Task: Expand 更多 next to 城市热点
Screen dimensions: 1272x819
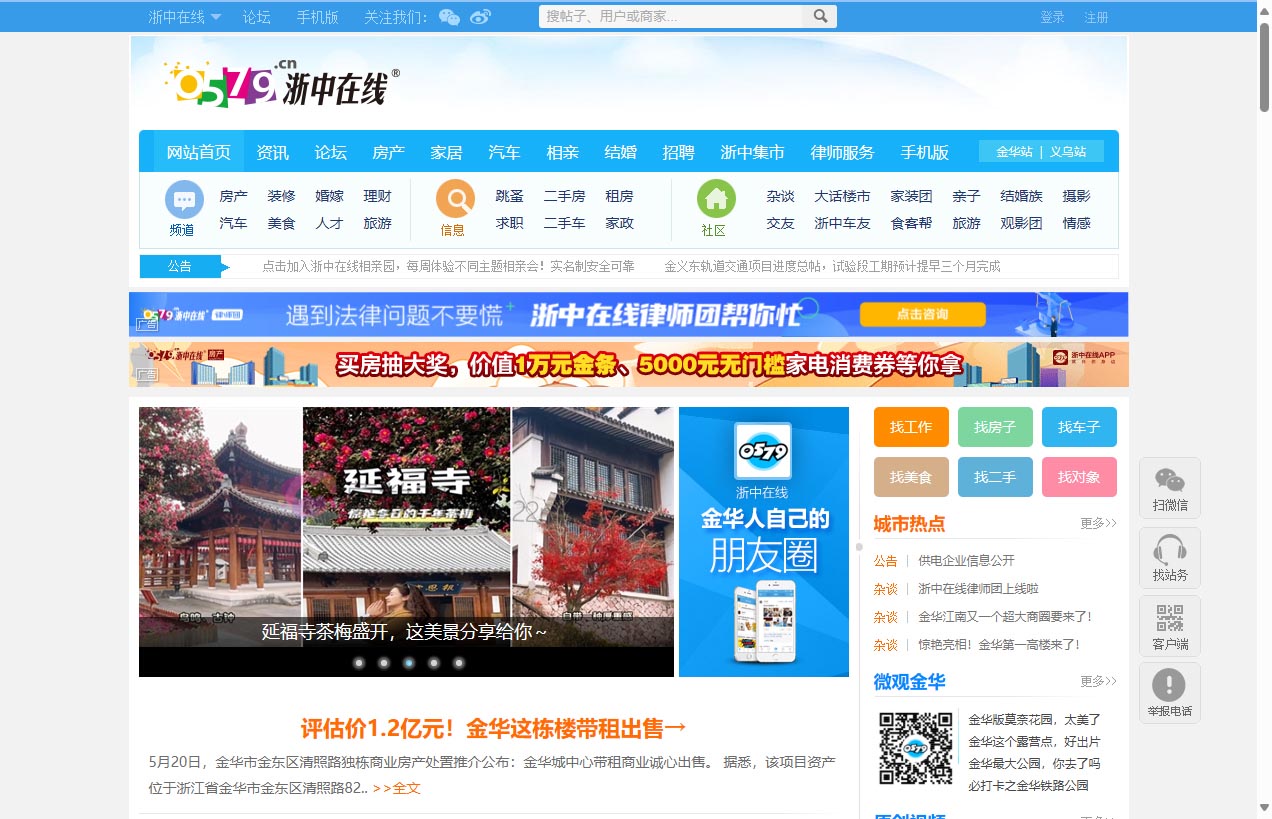Action: coord(1098,523)
